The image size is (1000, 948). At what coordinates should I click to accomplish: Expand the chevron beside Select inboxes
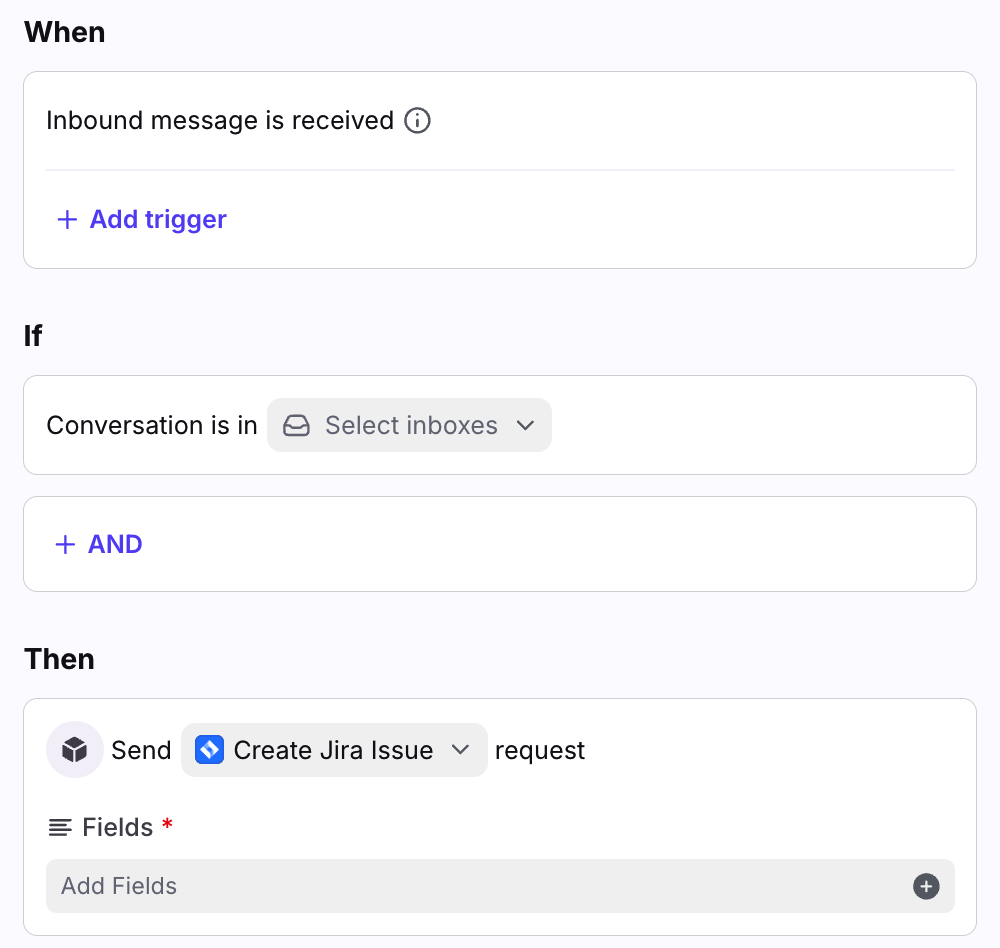[526, 426]
